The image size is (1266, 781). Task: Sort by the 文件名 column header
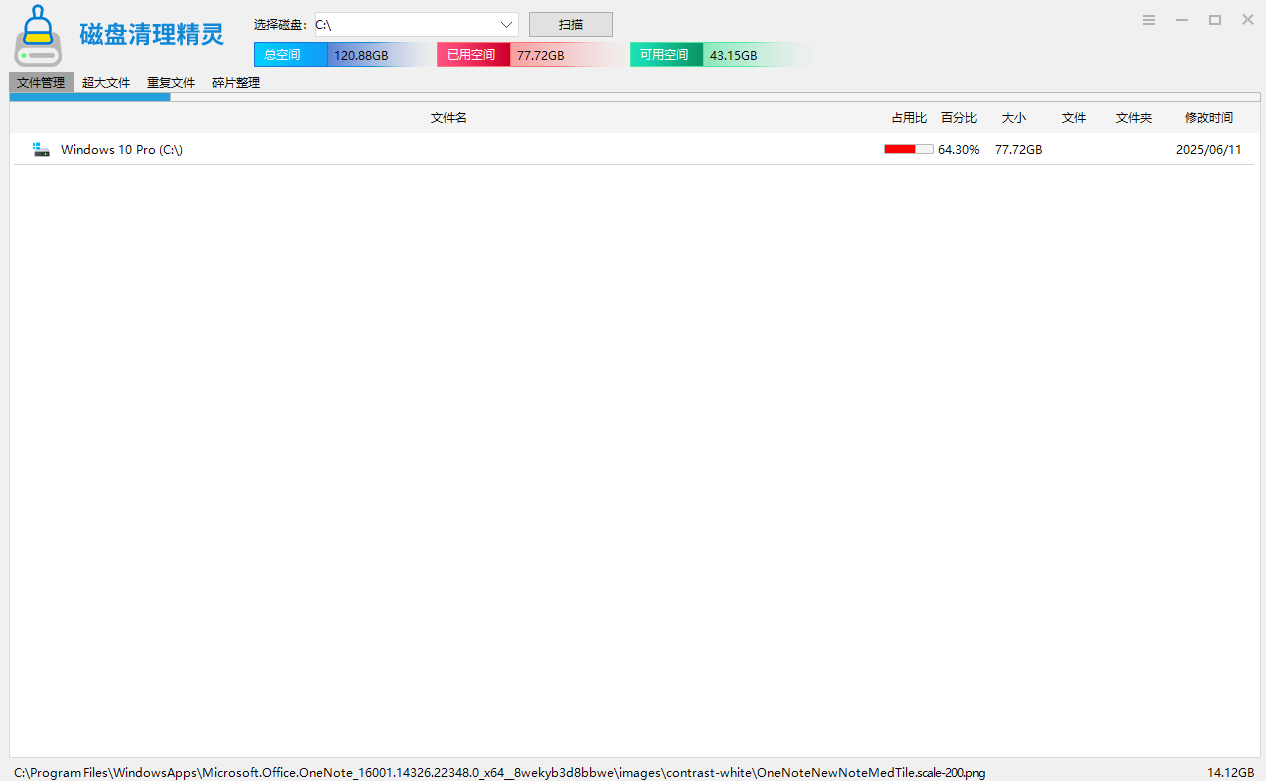[449, 118]
